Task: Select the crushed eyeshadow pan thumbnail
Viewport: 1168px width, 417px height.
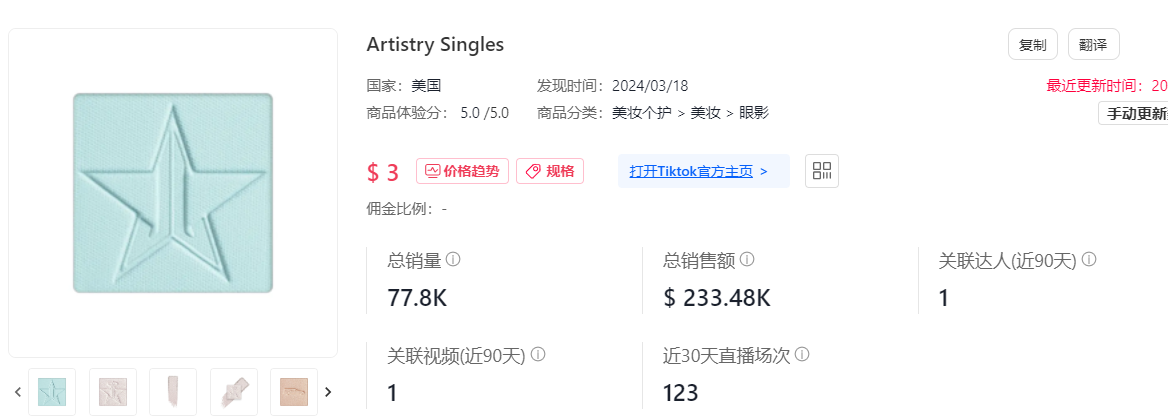Action: point(234,392)
